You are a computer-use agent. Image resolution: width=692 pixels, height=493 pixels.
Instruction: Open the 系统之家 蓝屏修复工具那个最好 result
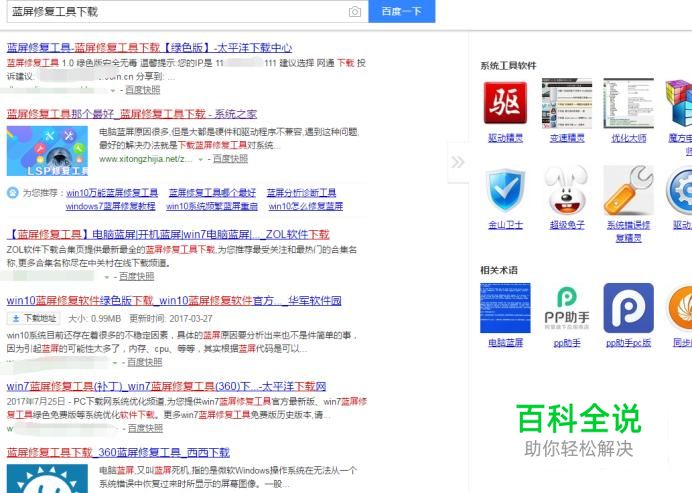tap(132, 114)
